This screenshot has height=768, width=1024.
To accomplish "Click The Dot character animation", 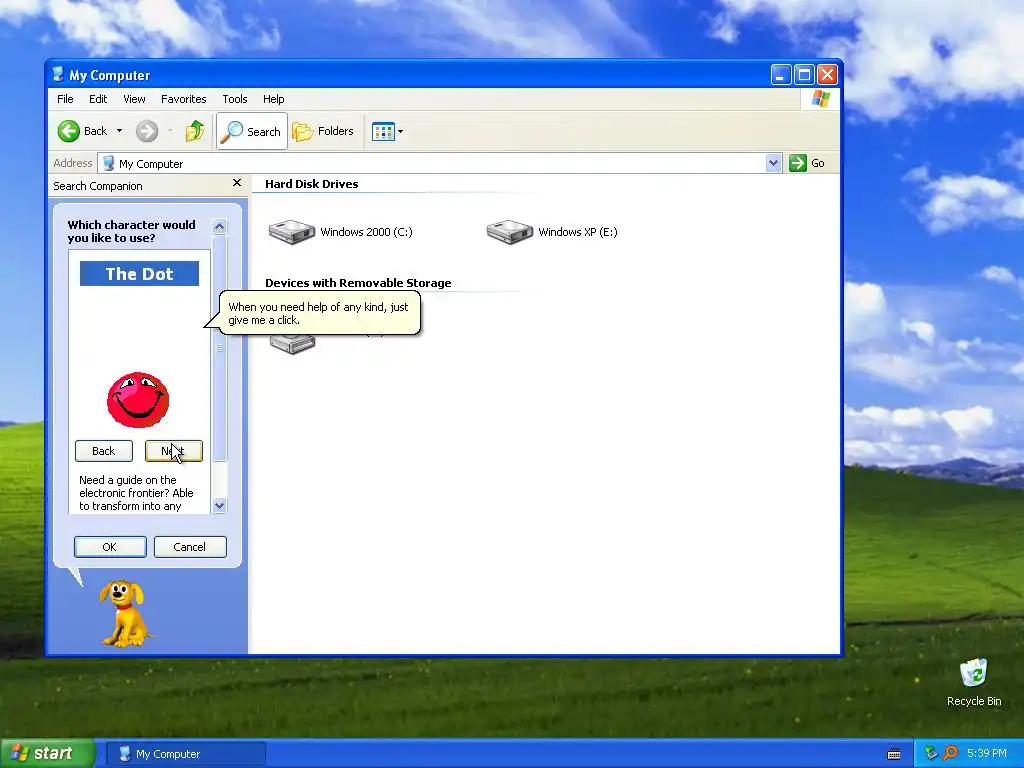I will pyautogui.click(x=138, y=400).
